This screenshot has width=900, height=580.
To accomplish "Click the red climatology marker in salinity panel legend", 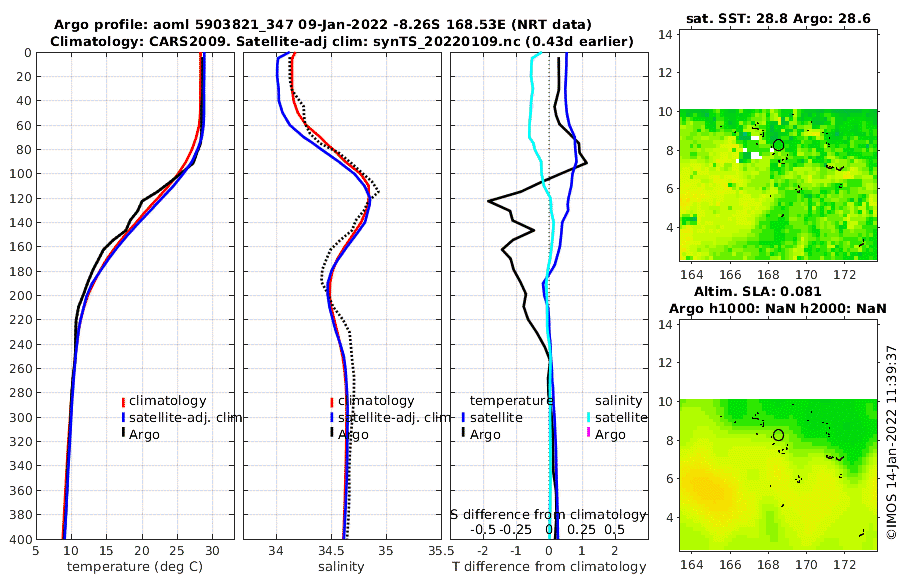I will [x=332, y=402].
